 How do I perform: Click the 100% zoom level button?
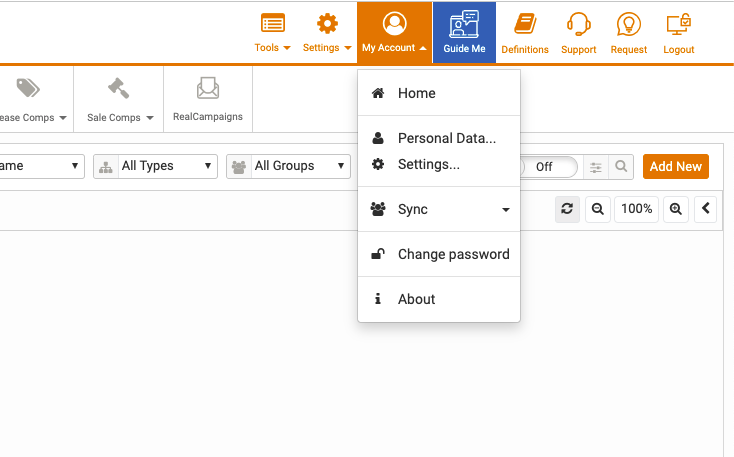(636, 209)
